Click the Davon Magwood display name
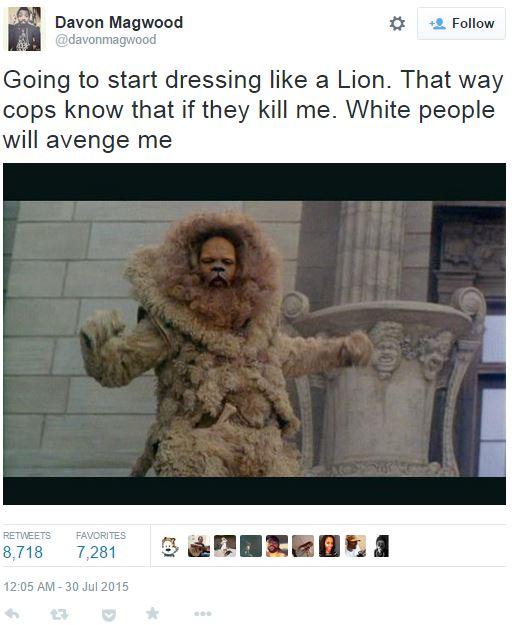Screen dimensions: 520x625 [119, 22]
